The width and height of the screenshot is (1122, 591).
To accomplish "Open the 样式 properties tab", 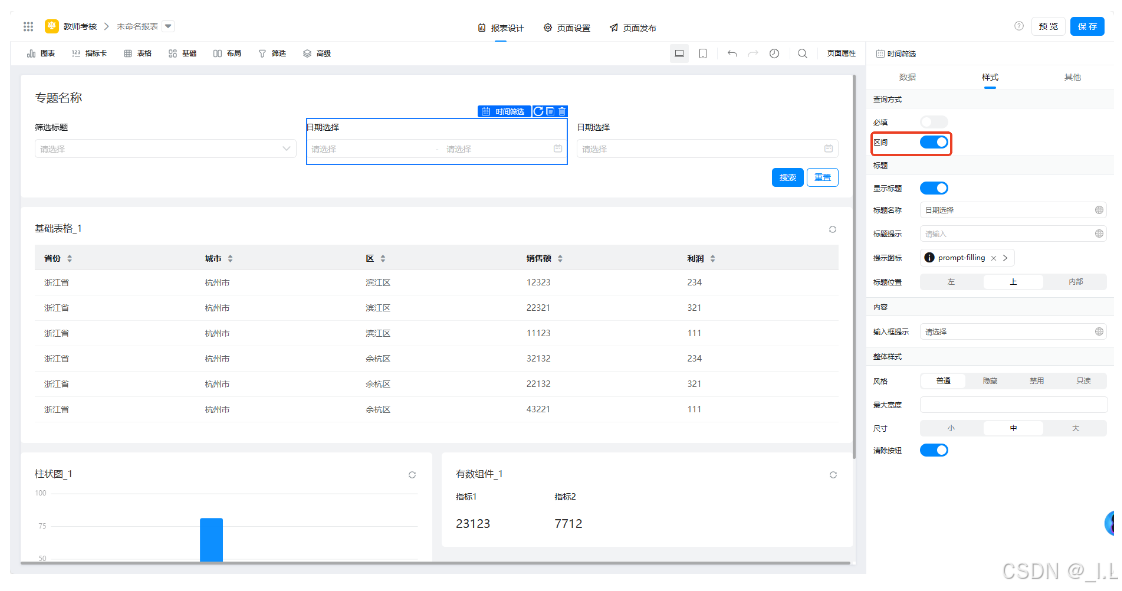I will click(x=990, y=77).
